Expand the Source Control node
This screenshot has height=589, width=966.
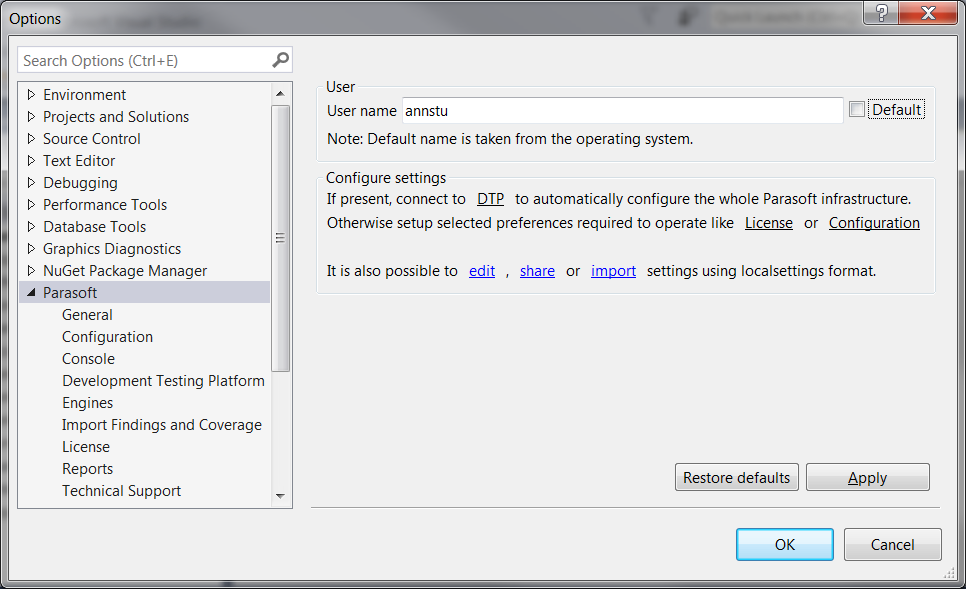coord(31,139)
